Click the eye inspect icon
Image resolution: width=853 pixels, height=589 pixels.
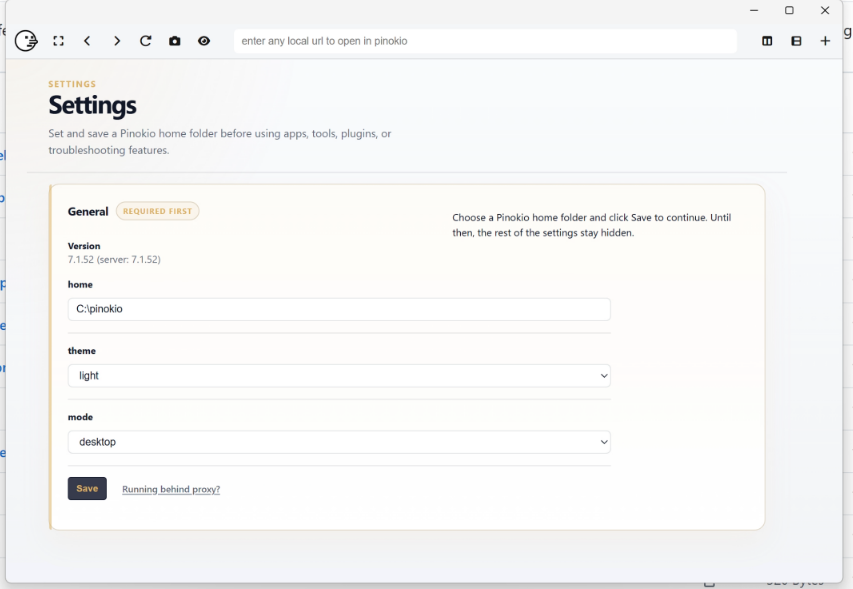(x=204, y=41)
